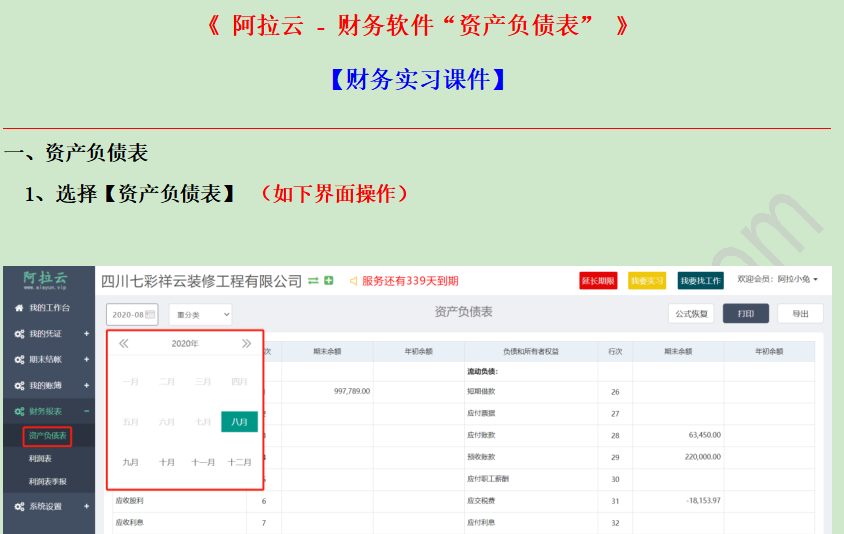Go to next year with double-right arrow

click(246, 343)
